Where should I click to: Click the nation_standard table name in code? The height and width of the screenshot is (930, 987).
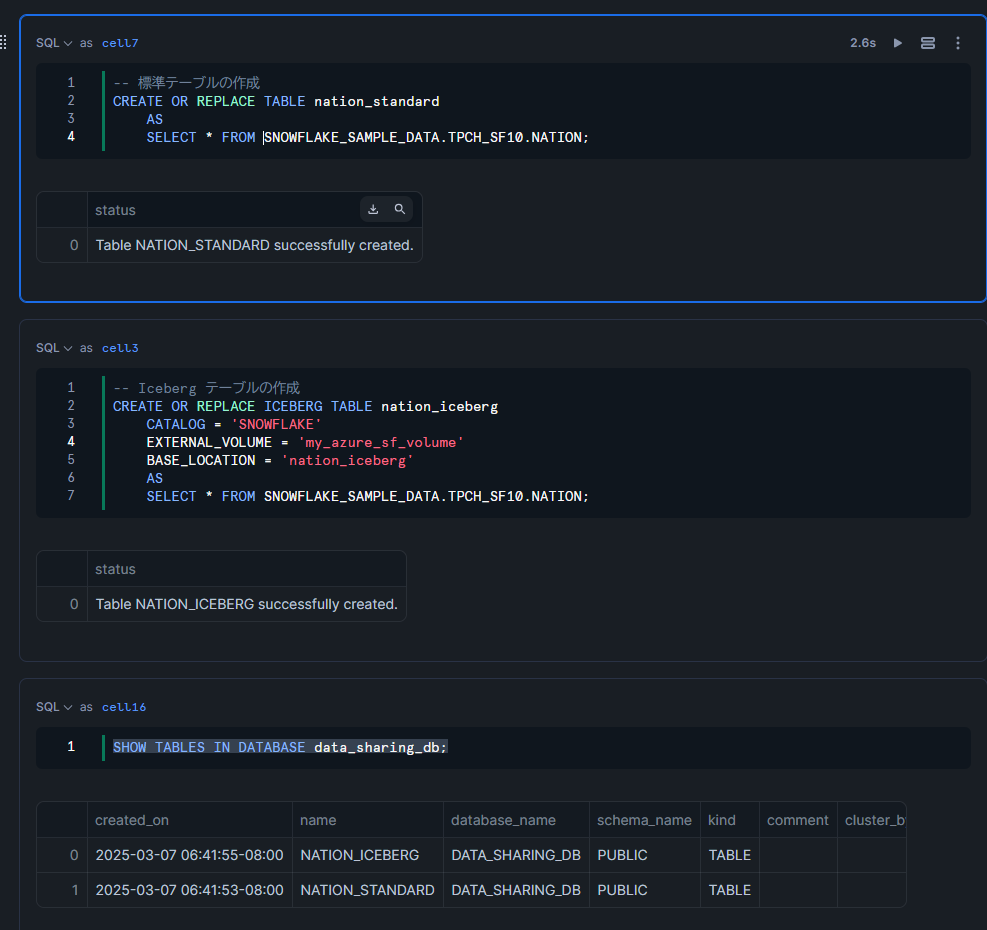[x=376, y=101]
